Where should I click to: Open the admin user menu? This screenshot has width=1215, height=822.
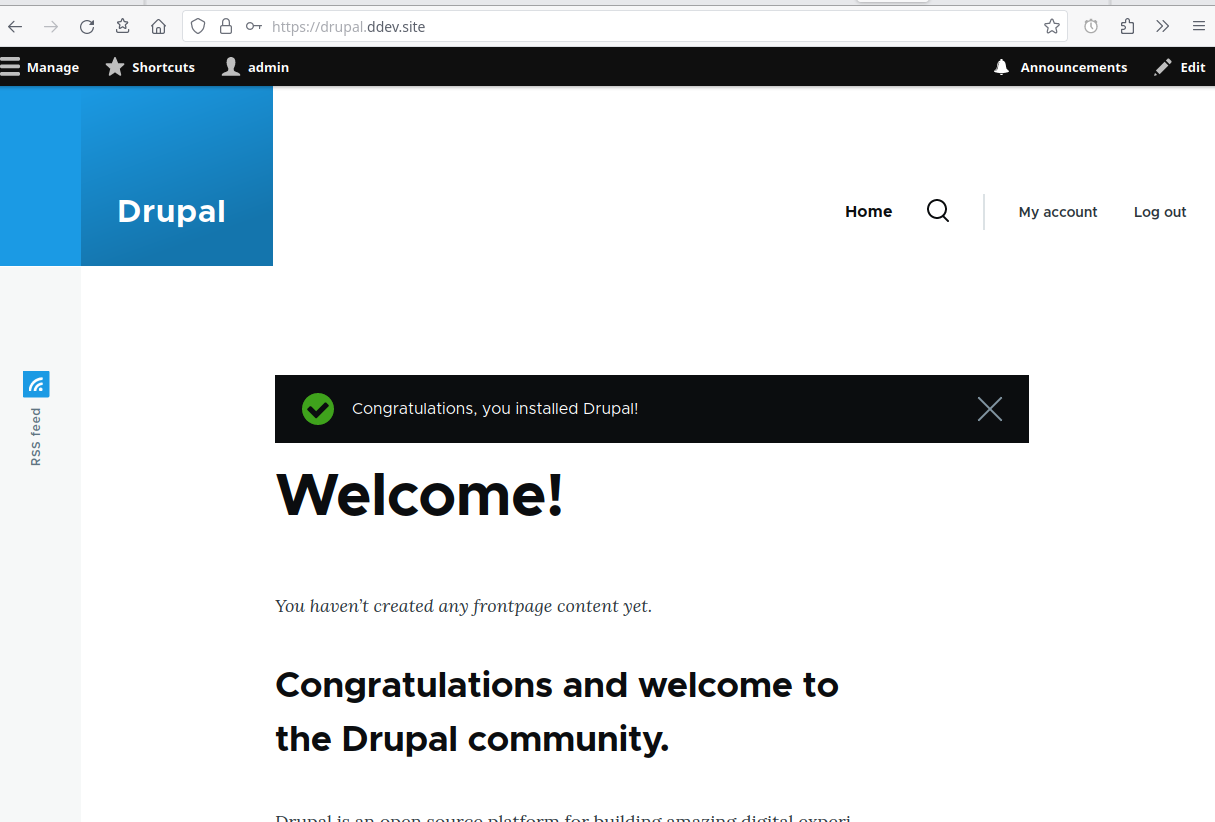click(256, 67)
